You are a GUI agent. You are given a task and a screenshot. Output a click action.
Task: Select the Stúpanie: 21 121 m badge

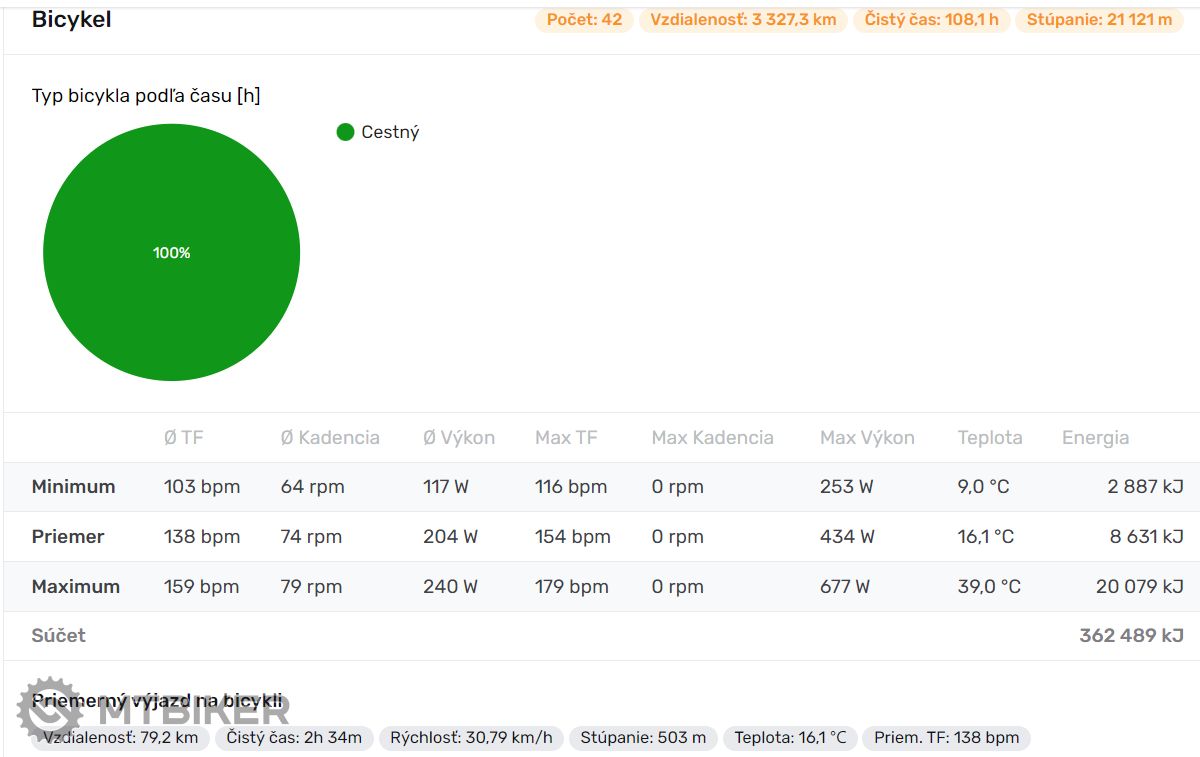pyautogui.click(x=1099, y=20)
